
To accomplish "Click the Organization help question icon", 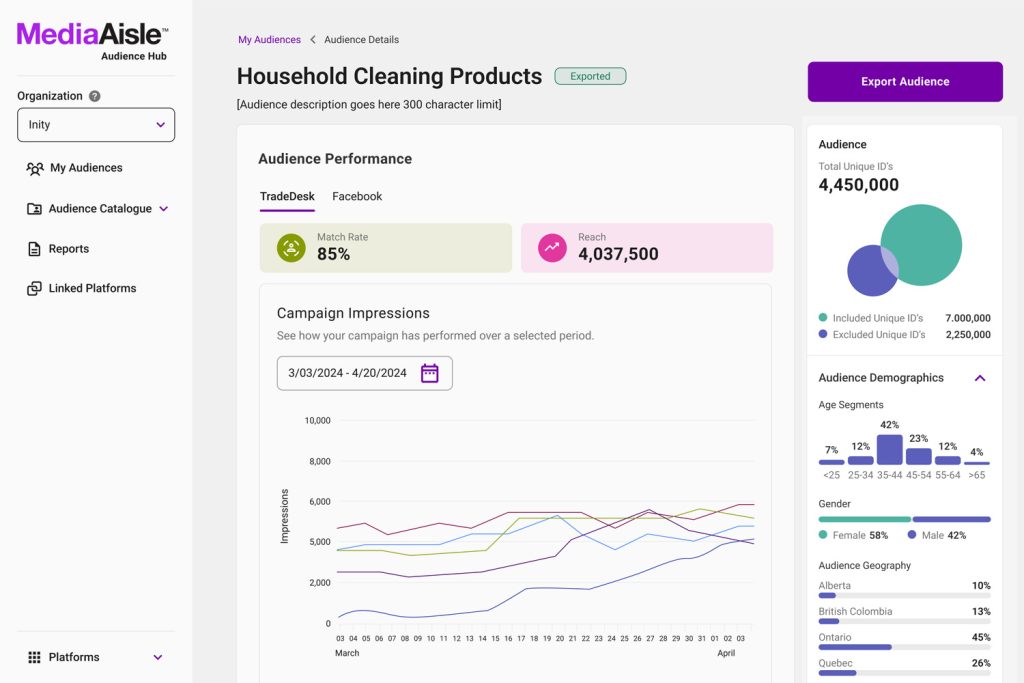I will 95,96.
